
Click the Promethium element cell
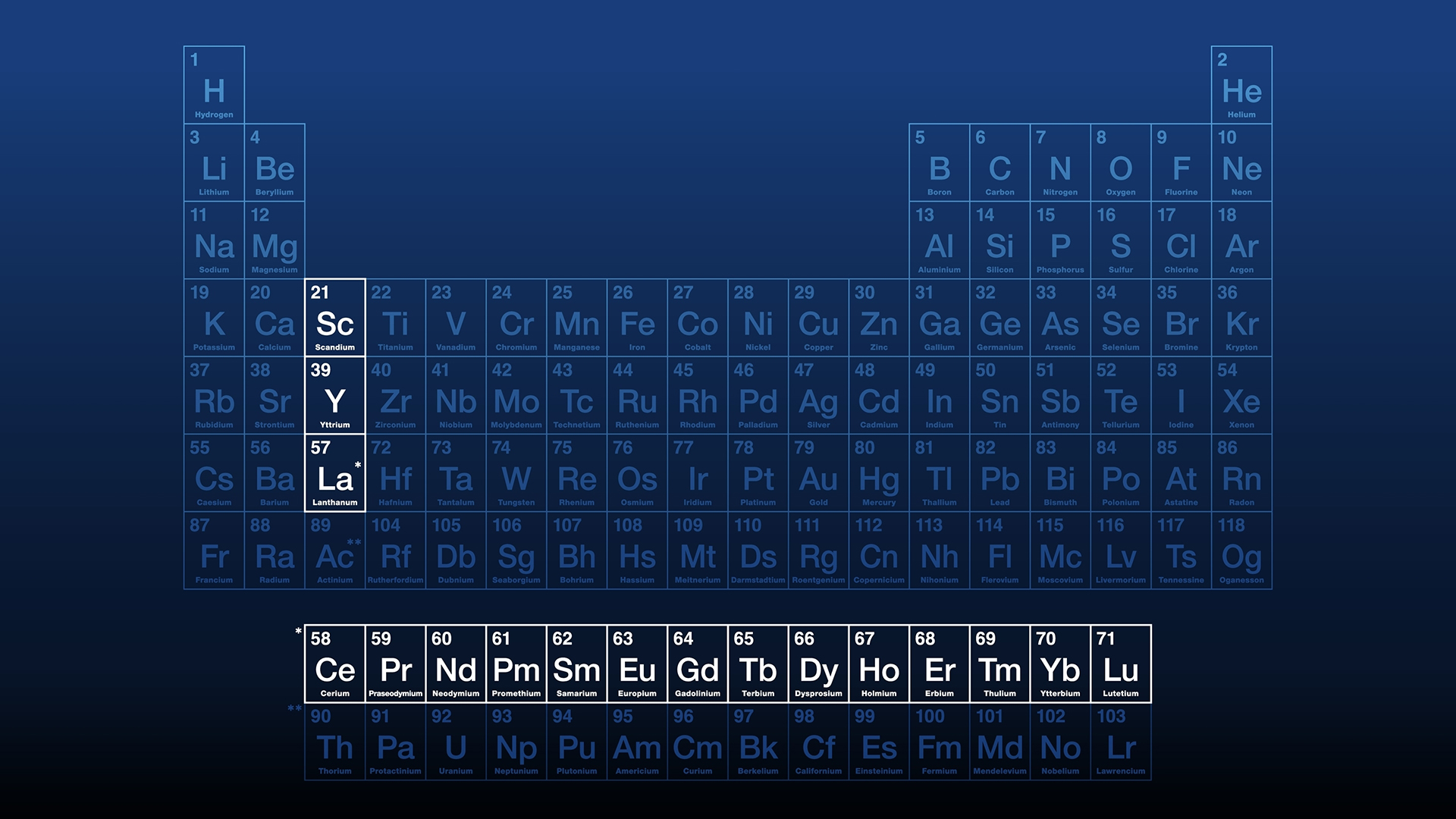516,664
